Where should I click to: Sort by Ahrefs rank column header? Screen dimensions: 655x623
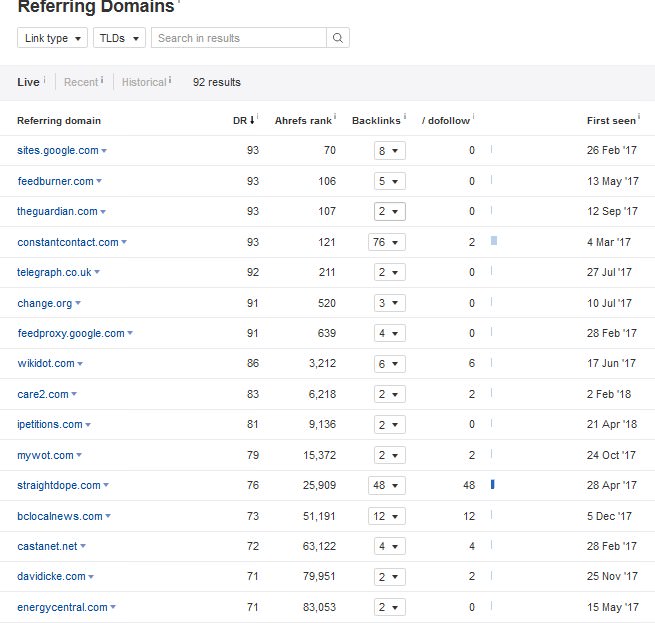(x=303, y=121)
